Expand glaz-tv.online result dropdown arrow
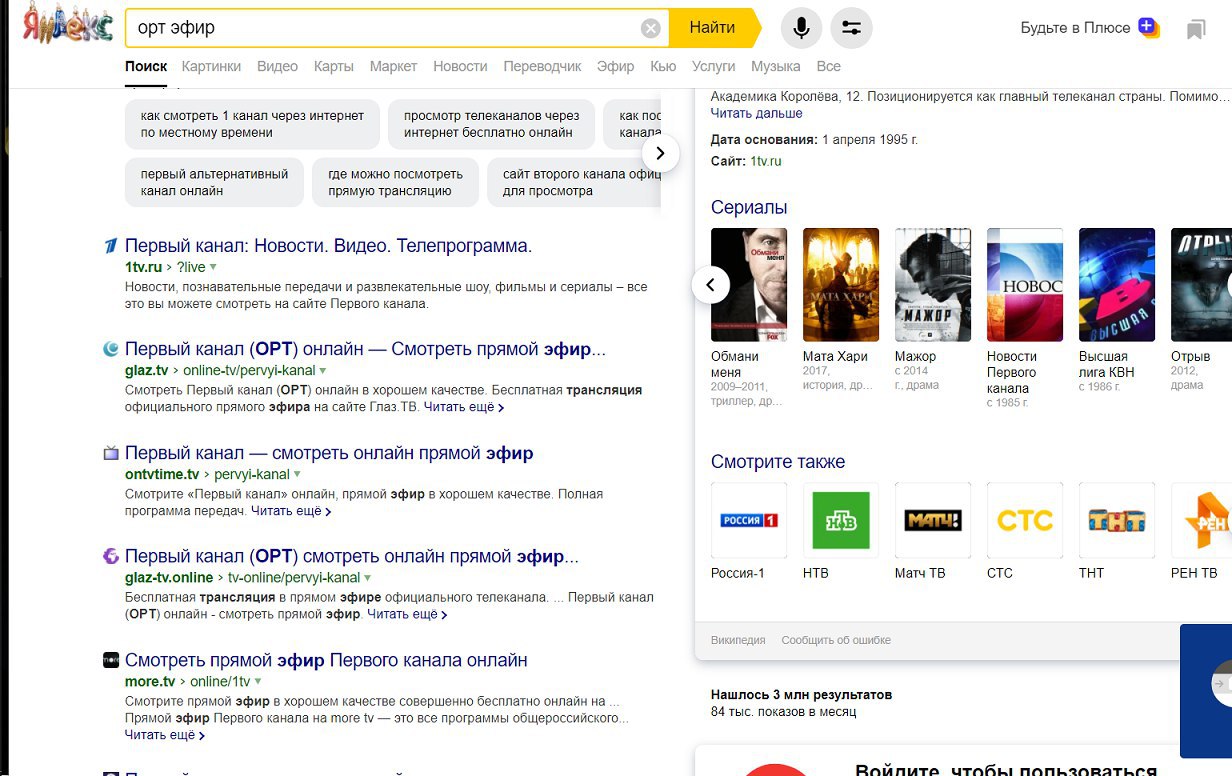This screenshot has width=1232, height=776. [x=367, y=578]
